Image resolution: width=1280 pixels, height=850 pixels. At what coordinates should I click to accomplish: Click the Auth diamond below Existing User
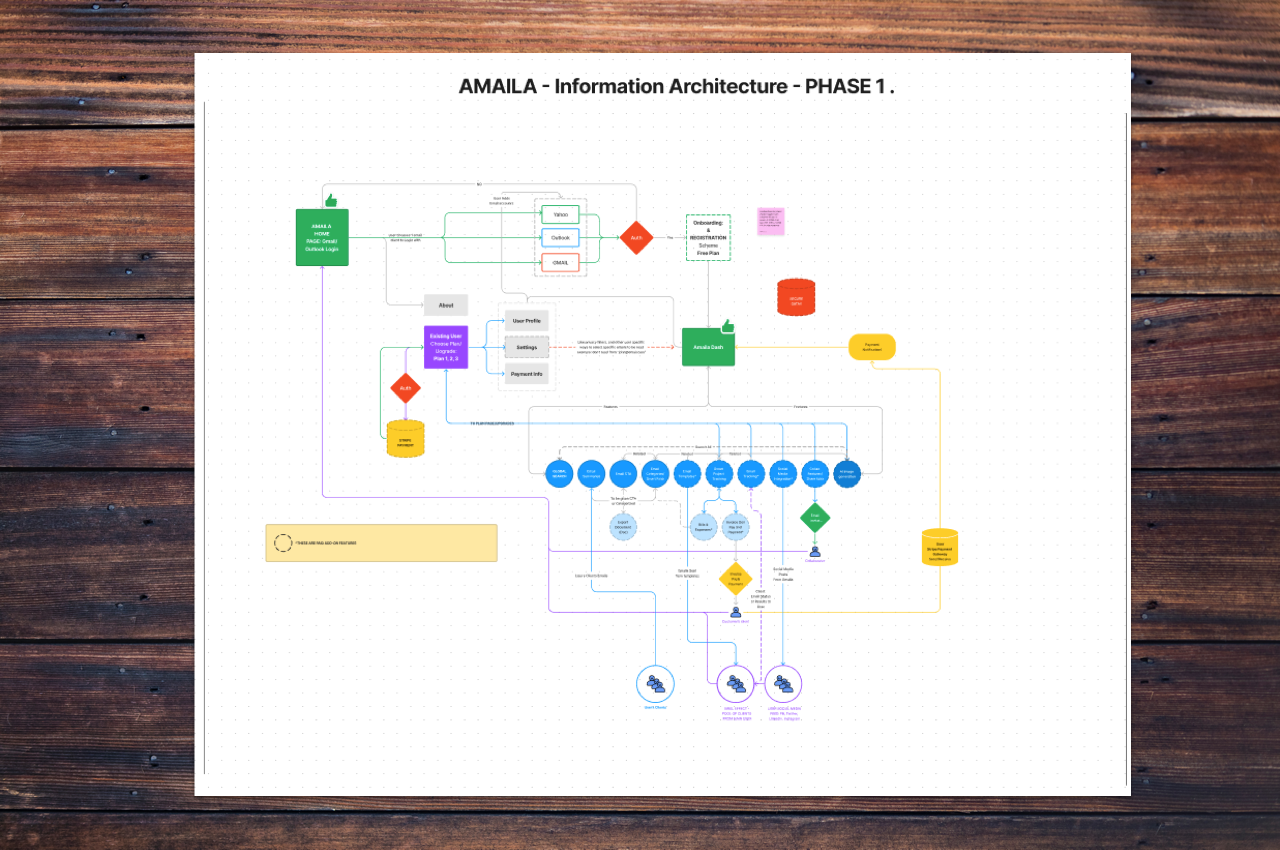tap(405, 388)
